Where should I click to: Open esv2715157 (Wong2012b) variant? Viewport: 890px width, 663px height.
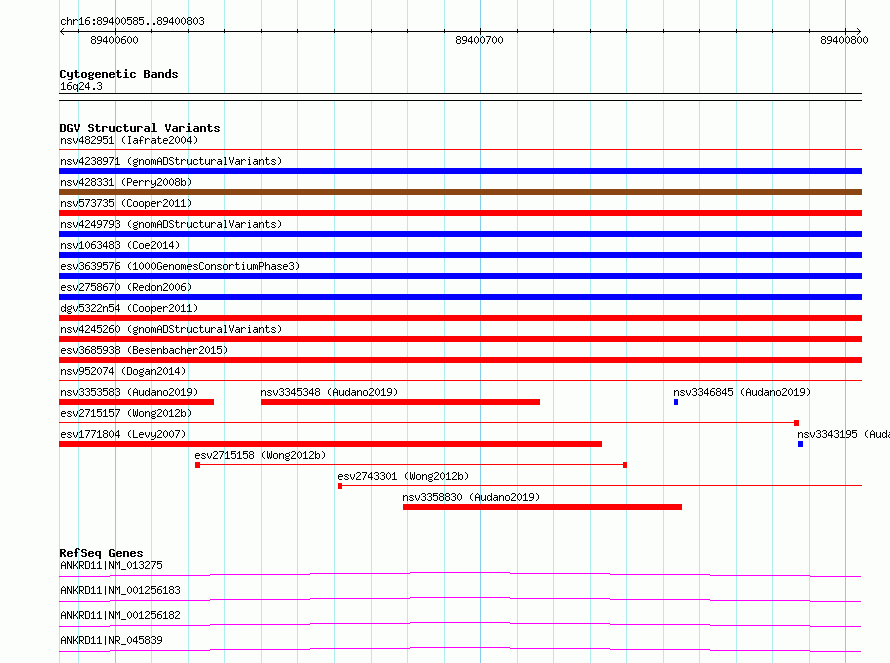pyautogui.click(x=126, y=413)
